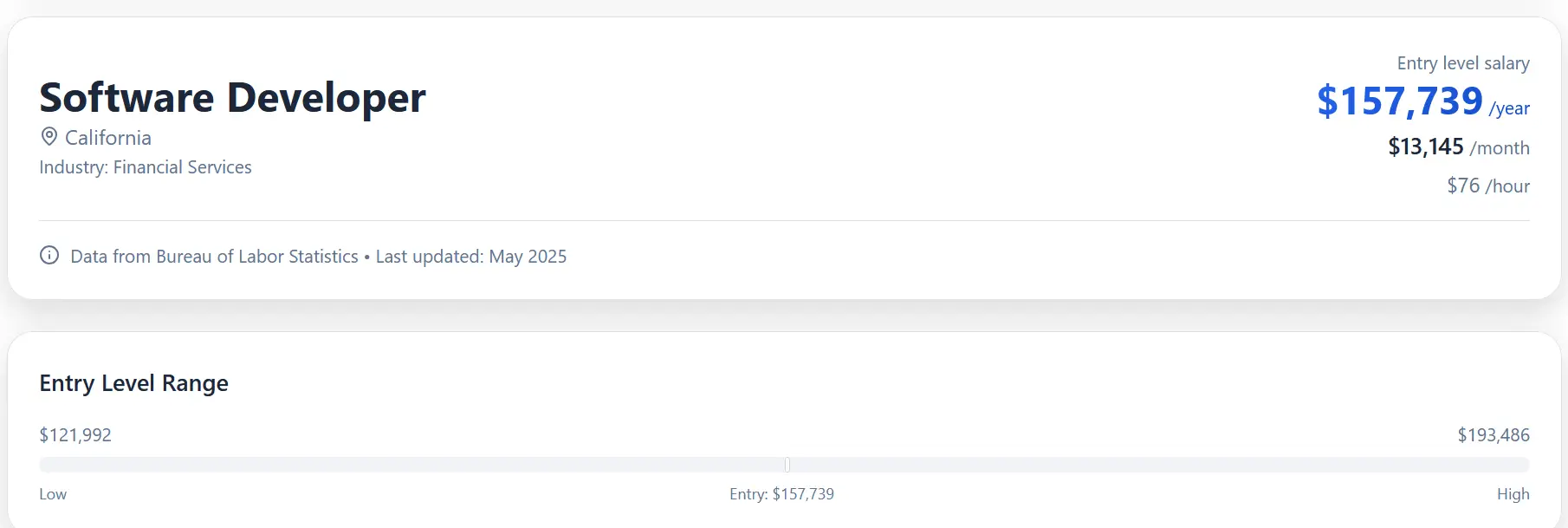Click the Bureau of Labor Statistics source text

tap(214, 257)
